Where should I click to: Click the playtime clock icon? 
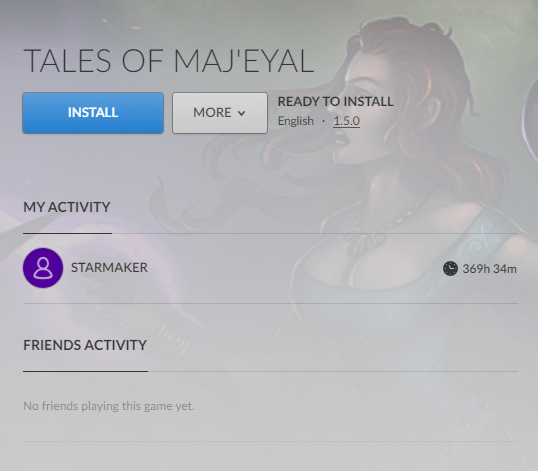coord(450,268)
